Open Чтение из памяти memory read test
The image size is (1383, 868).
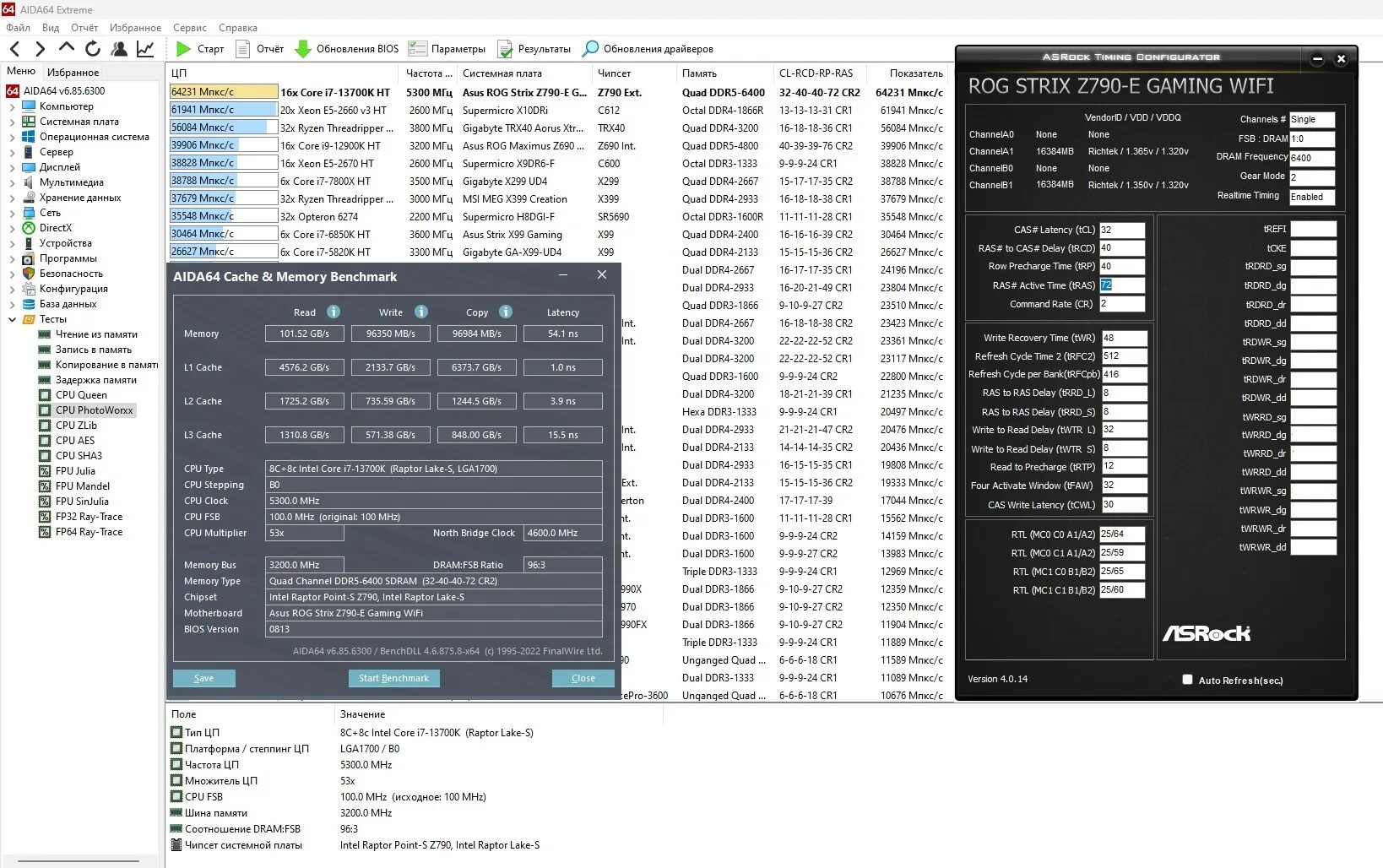96,334
